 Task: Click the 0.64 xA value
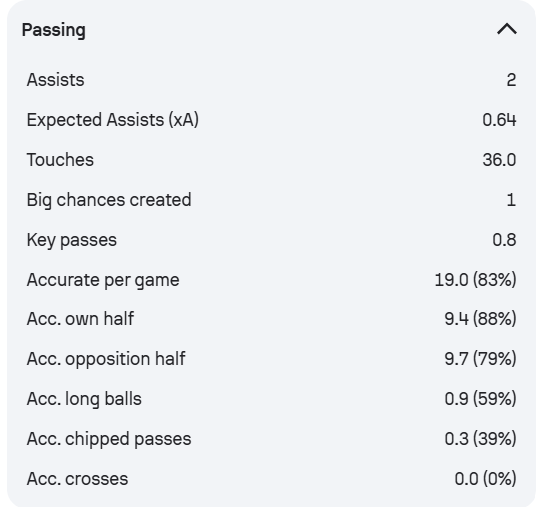499,120
